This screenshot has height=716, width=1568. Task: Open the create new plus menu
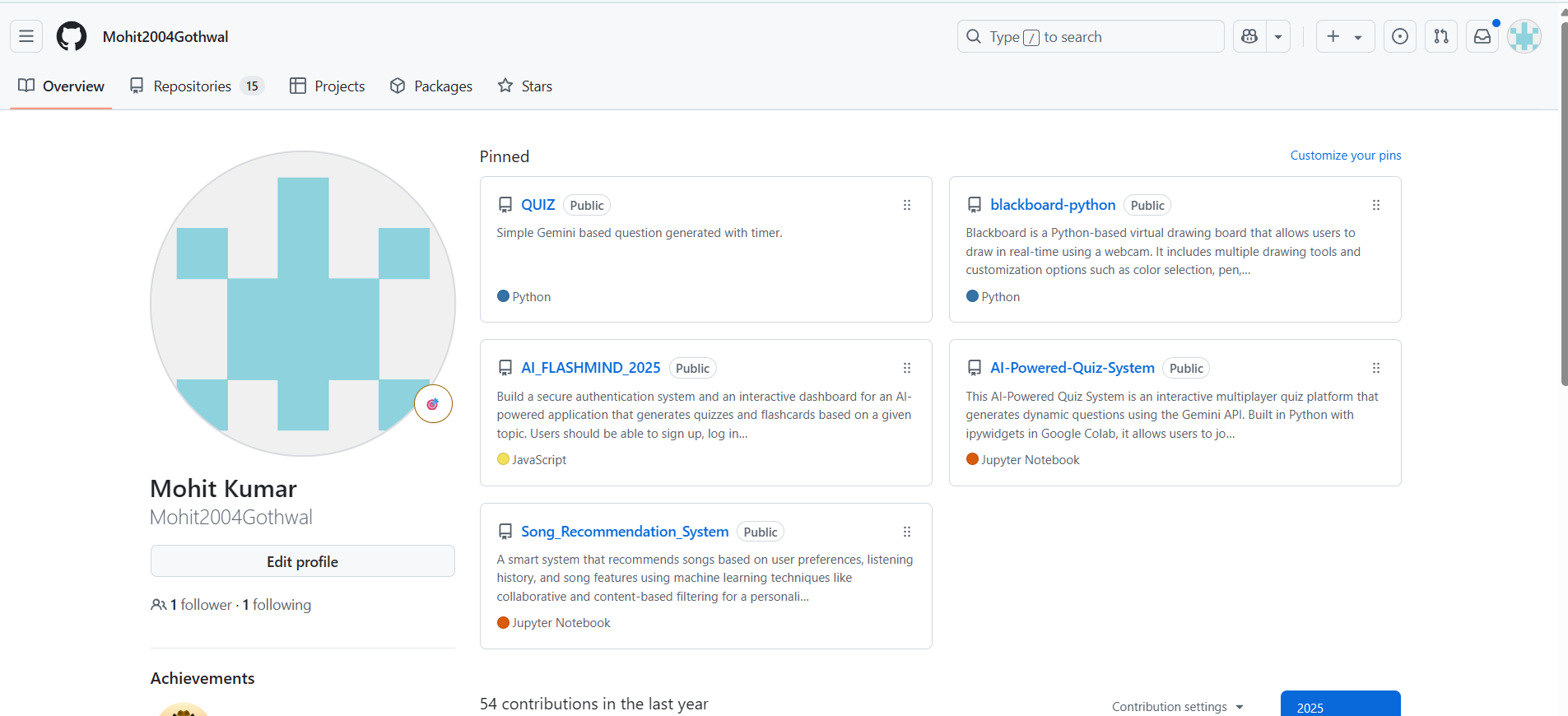tap(1345, 36)
